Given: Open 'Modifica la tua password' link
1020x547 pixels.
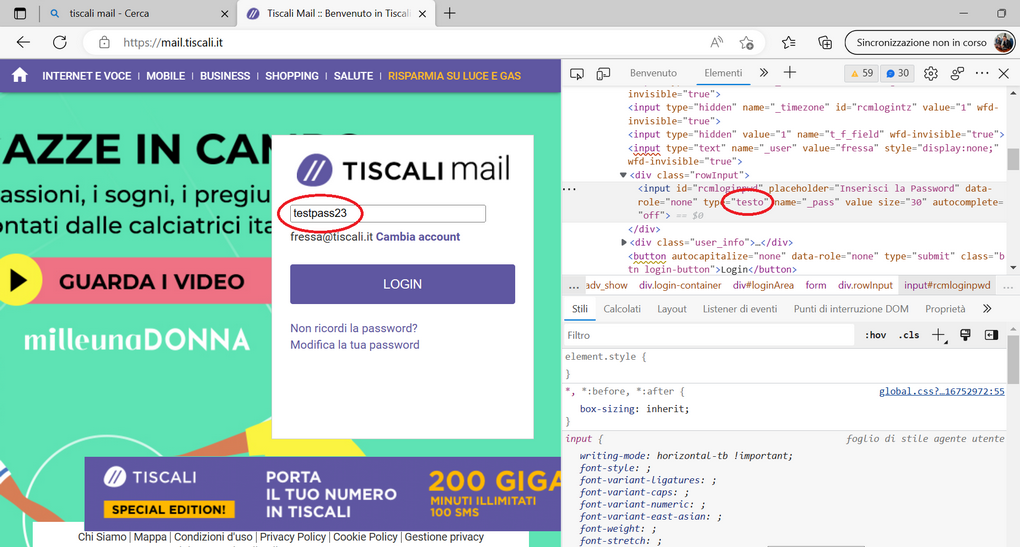Looking at the screenshot, I should coord(355,345).
